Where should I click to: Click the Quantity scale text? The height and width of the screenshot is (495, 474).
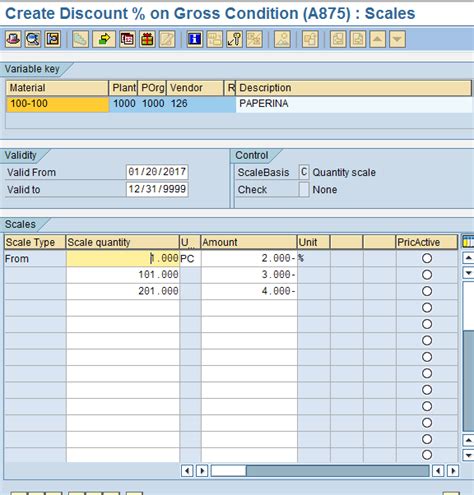click(x=344, y=172)
